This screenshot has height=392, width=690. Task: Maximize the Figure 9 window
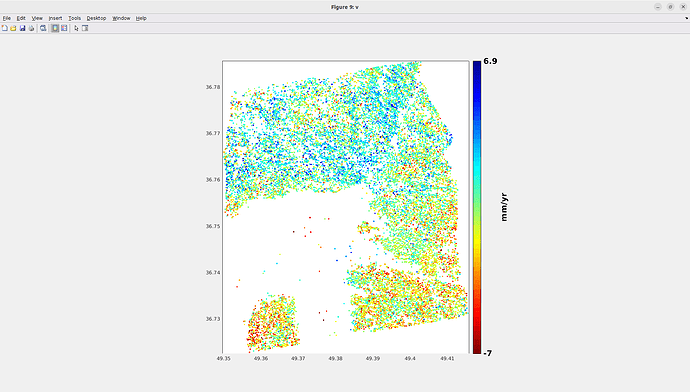[671, 7]
